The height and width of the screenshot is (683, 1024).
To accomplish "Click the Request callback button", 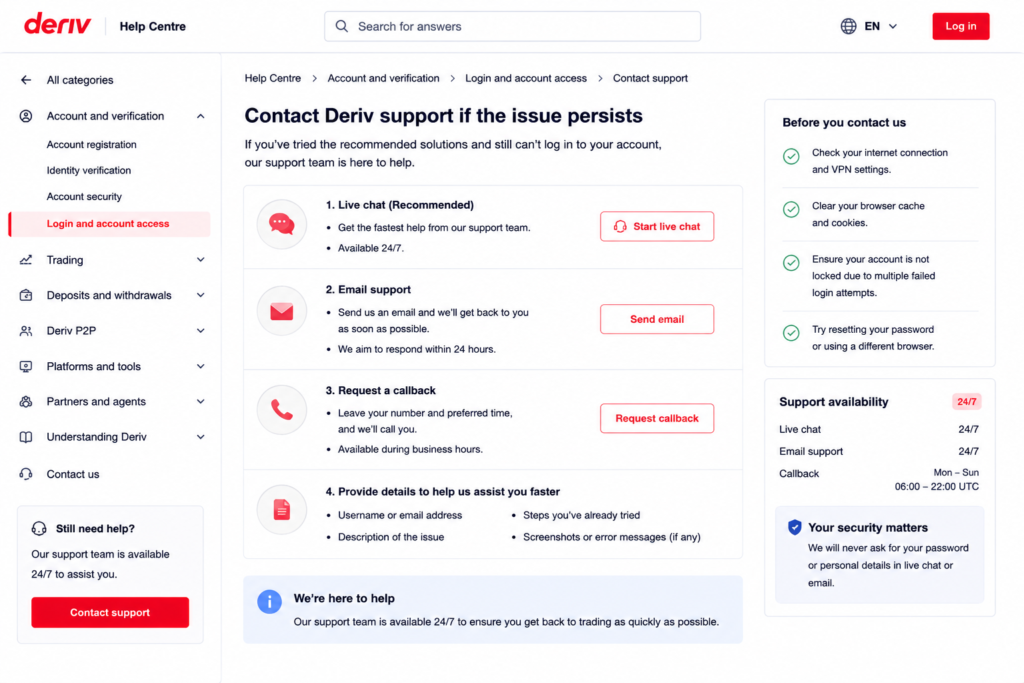I will point(657,418).
